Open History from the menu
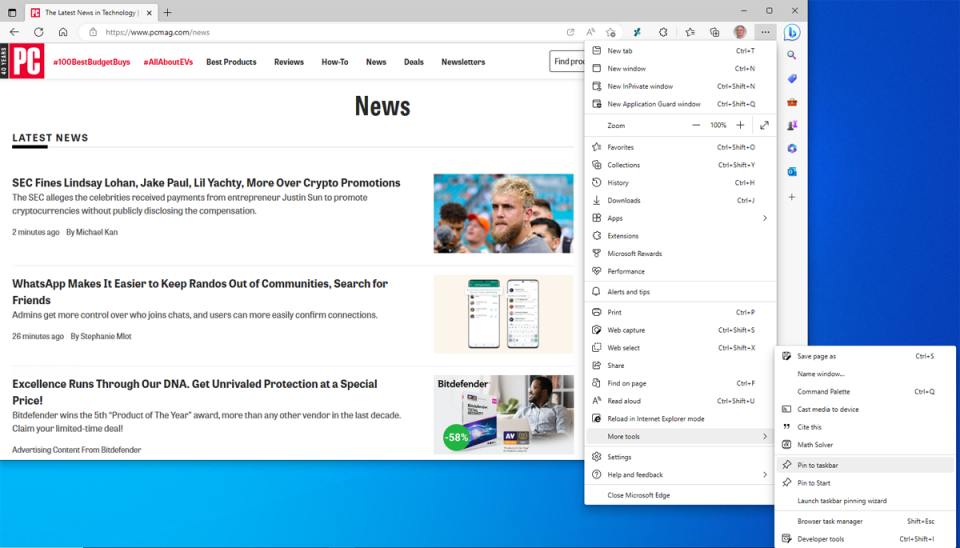960x548 pixels. click(x=680, y=182)
